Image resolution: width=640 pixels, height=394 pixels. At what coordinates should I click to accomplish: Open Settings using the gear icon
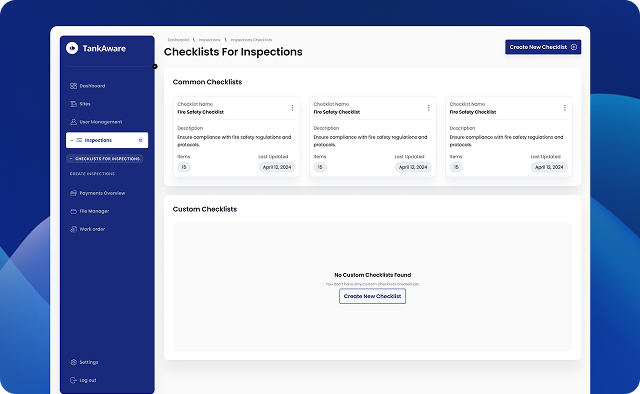click(x=73, y=362)
